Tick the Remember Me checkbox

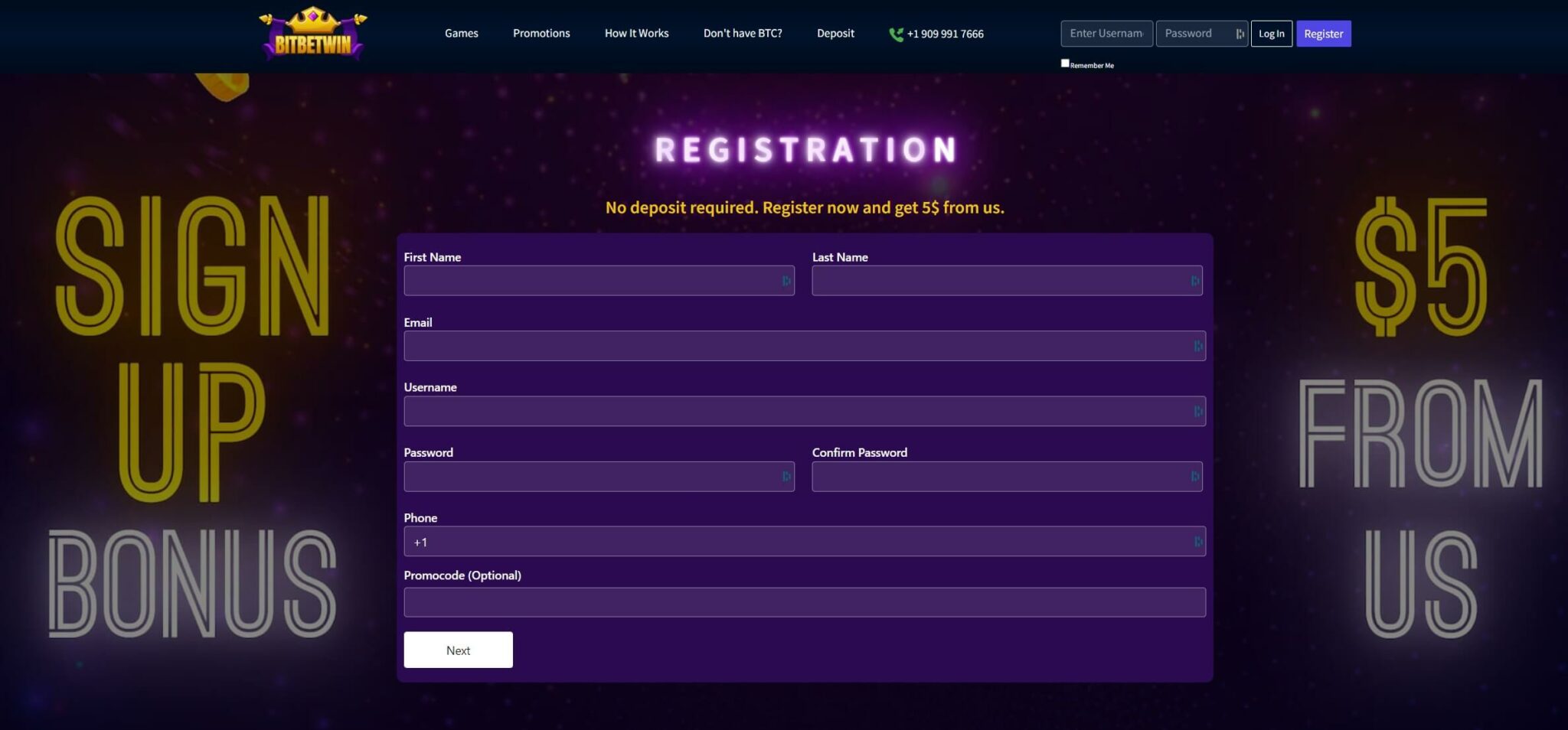pos(1065,64)
